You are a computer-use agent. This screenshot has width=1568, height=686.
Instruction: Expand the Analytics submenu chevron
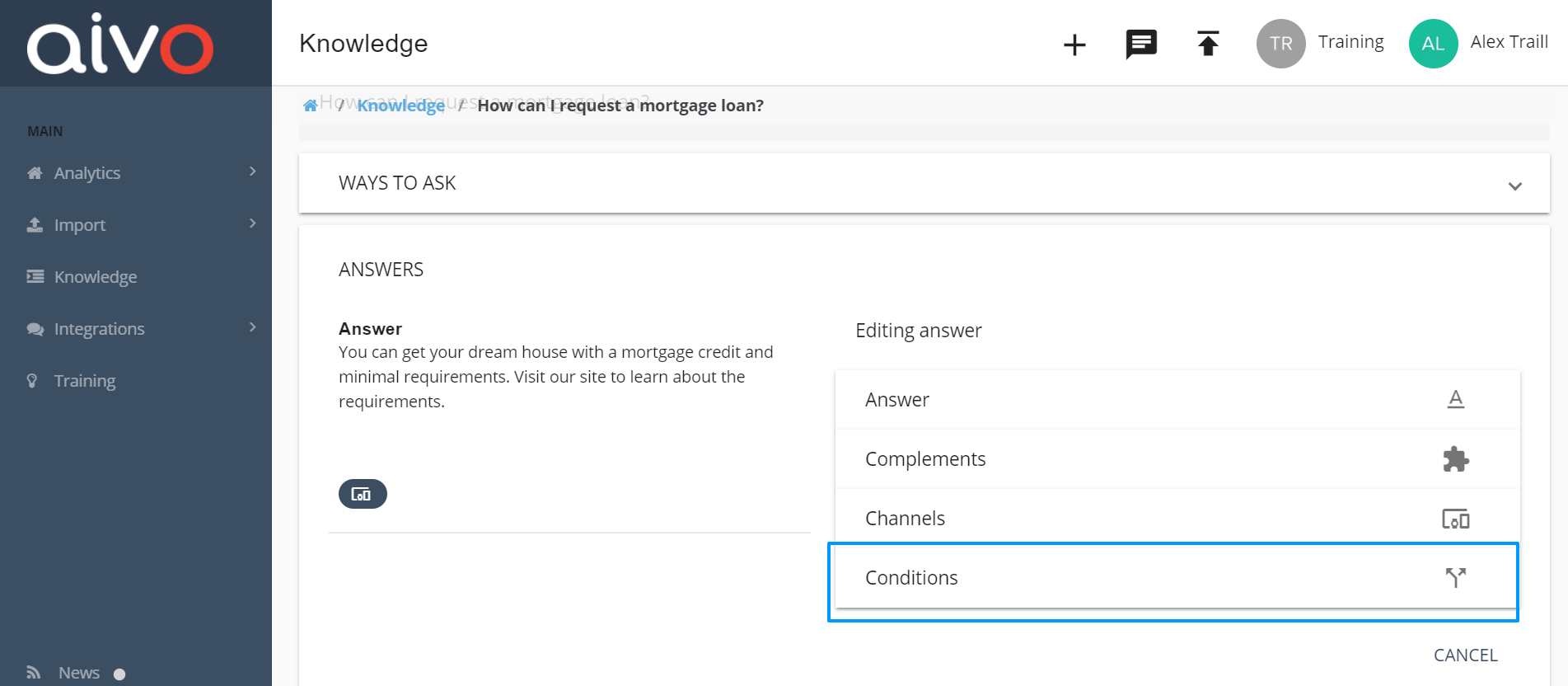tap(253, 171)
